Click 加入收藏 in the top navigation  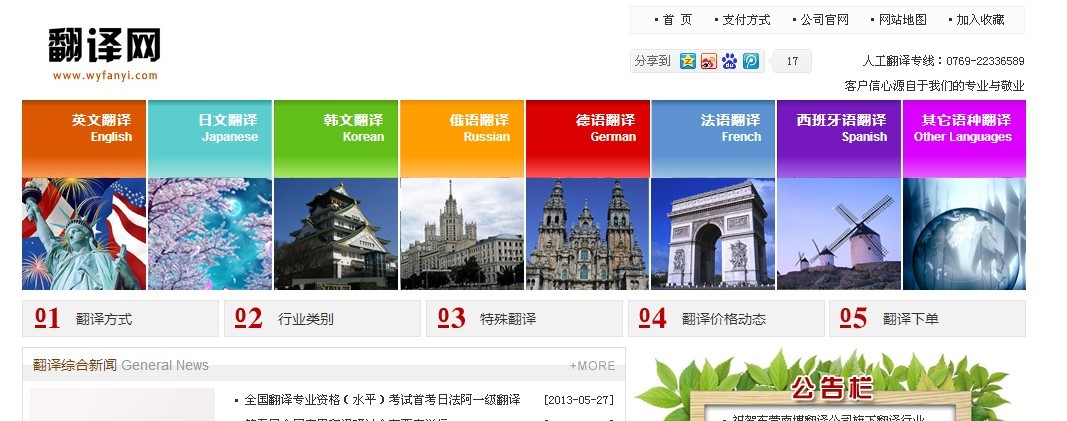tap(980, 20)
